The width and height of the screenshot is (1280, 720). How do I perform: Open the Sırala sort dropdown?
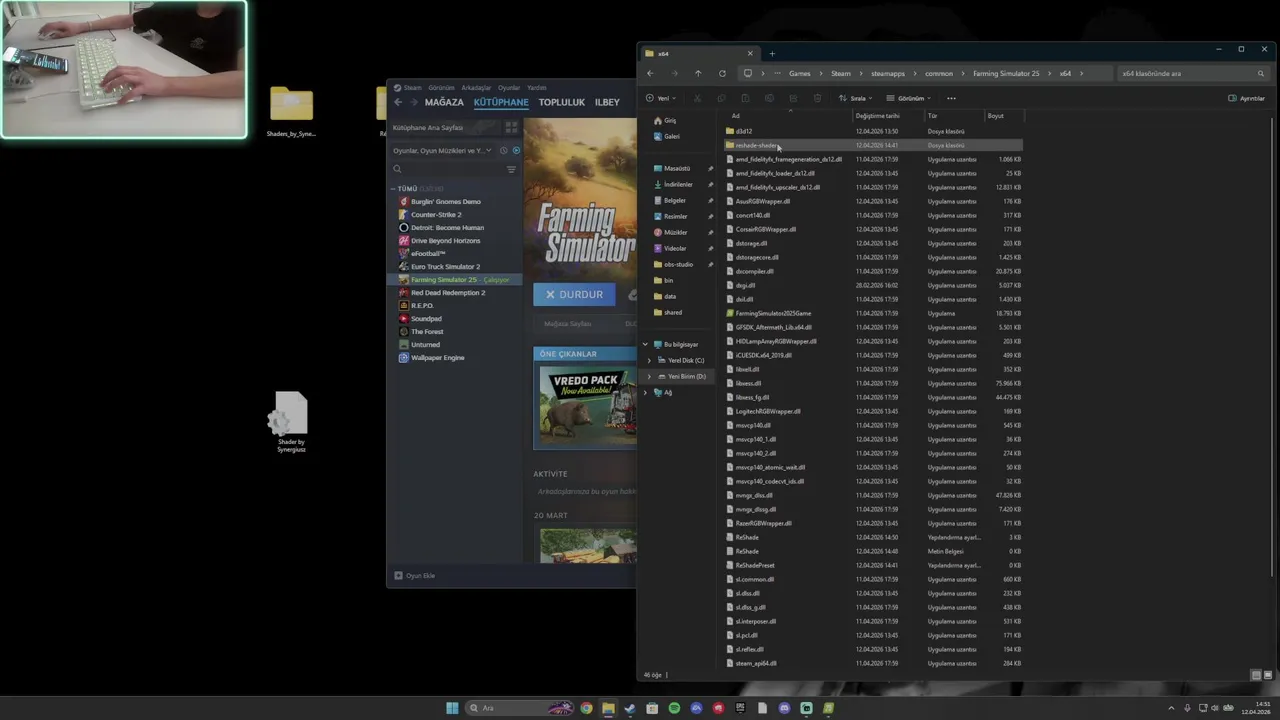click(856, 98)
